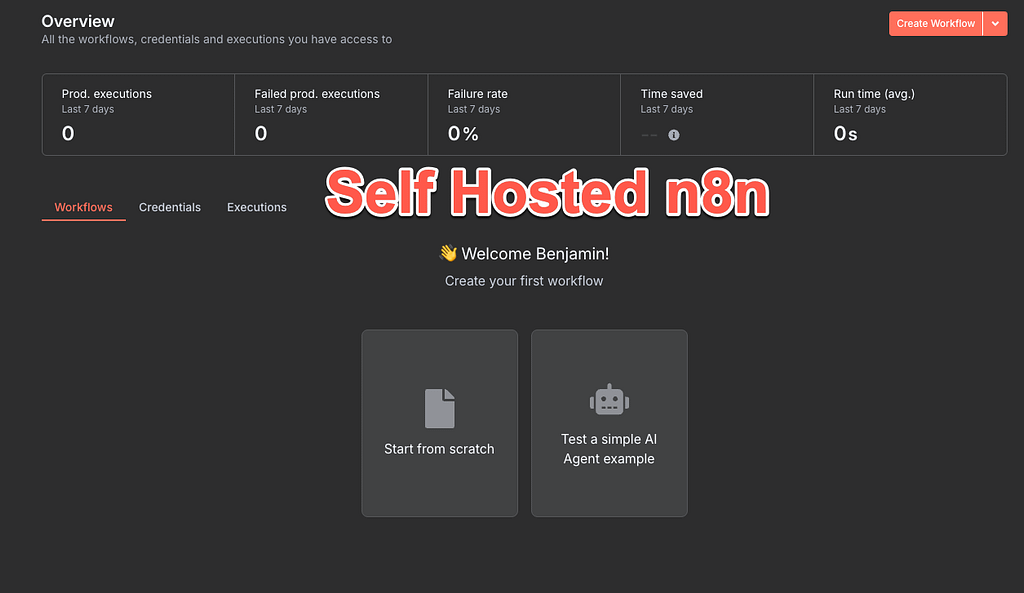The height and width of the screenshot is (593, 1024).
Task: Open the Executions tab
Action: click(257, 207)
